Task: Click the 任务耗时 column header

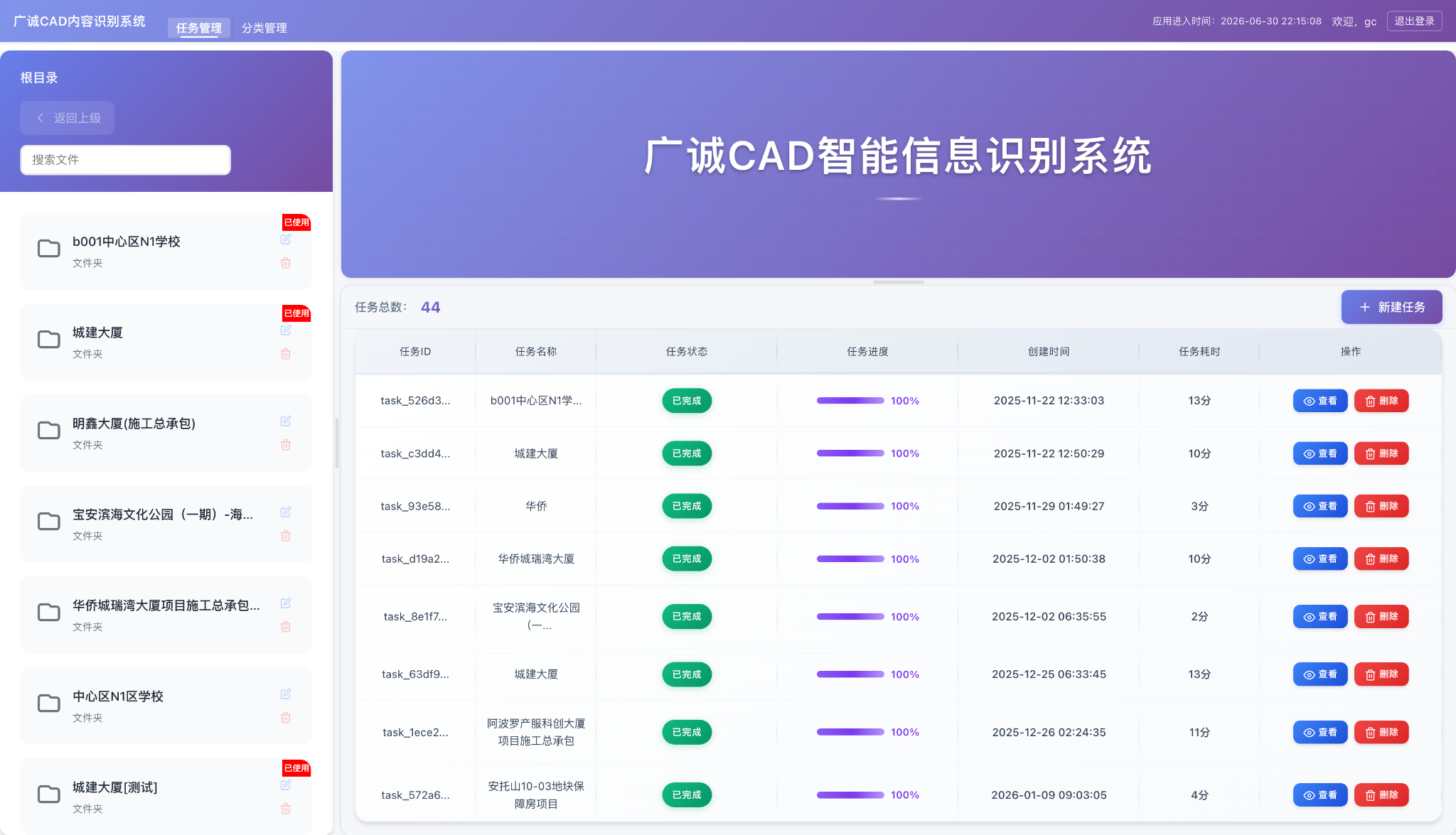Action: 1199,352
